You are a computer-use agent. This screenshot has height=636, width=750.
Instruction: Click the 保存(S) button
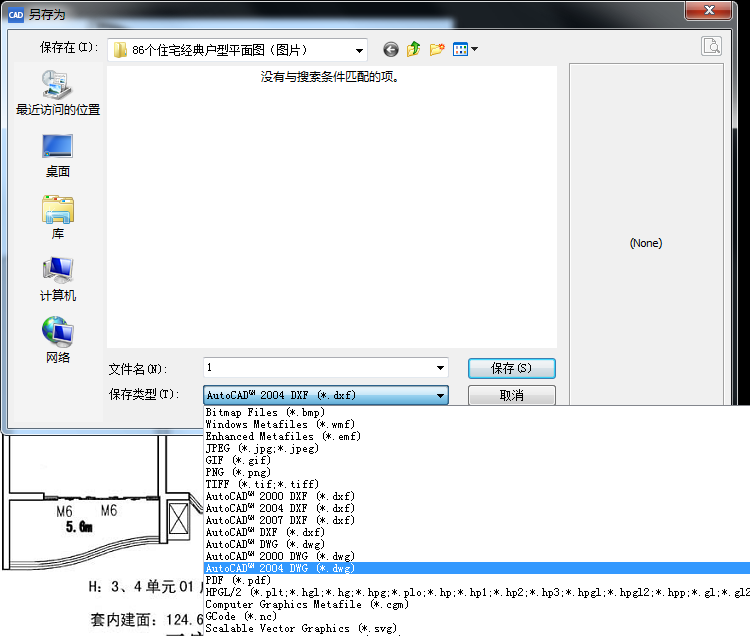pyautogui.click(x=511, y=368)
